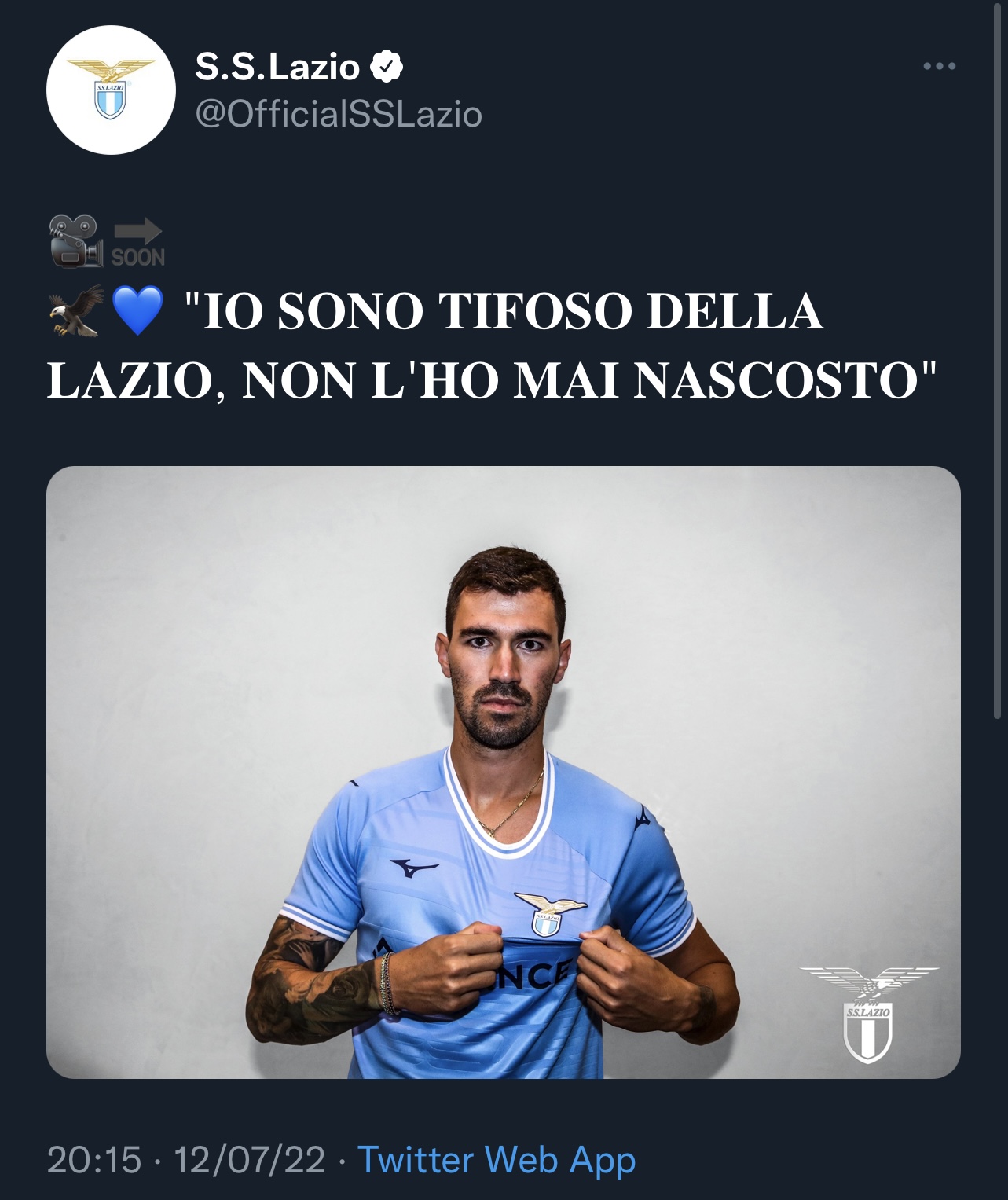Open the three-dot more options menu
The image size is (1008, 1200).
(x=940, y=67)
